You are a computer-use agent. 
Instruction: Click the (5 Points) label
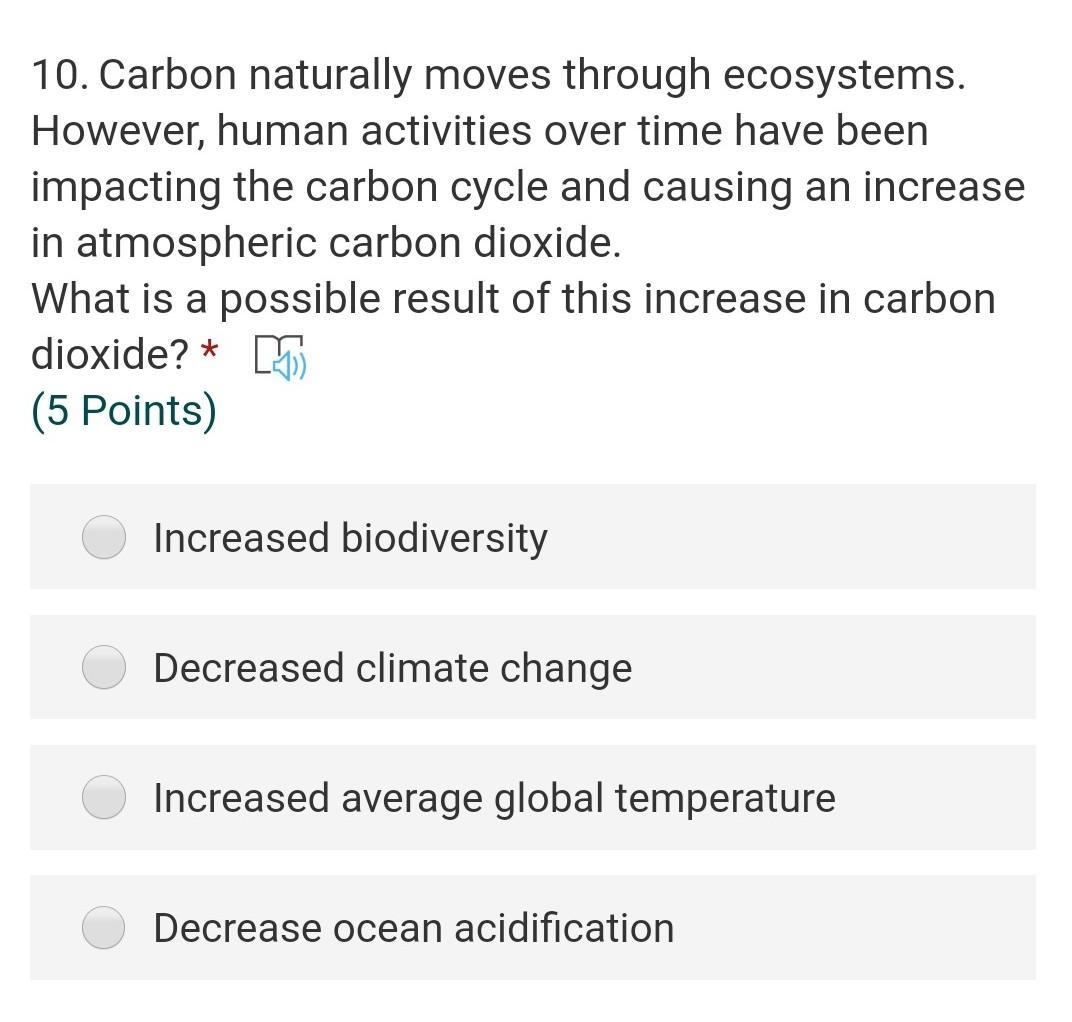pyautogui.click(x=124, y=411)
